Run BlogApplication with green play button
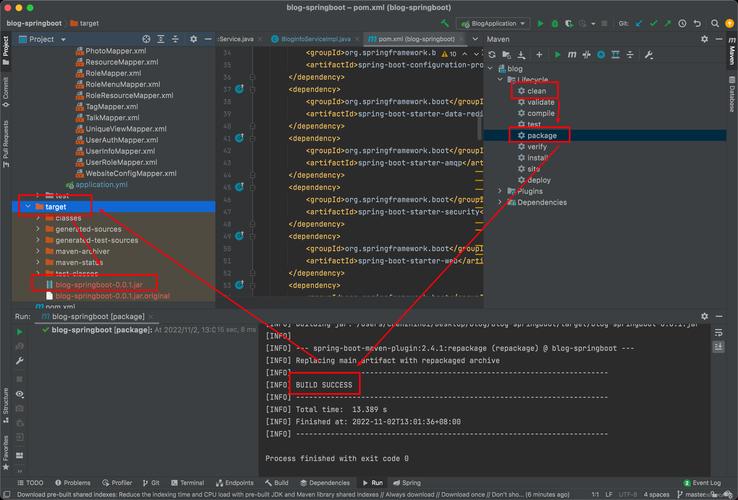The height and width of the screenshot is (500, 738). pyautogui.click(x=540, y=23)
